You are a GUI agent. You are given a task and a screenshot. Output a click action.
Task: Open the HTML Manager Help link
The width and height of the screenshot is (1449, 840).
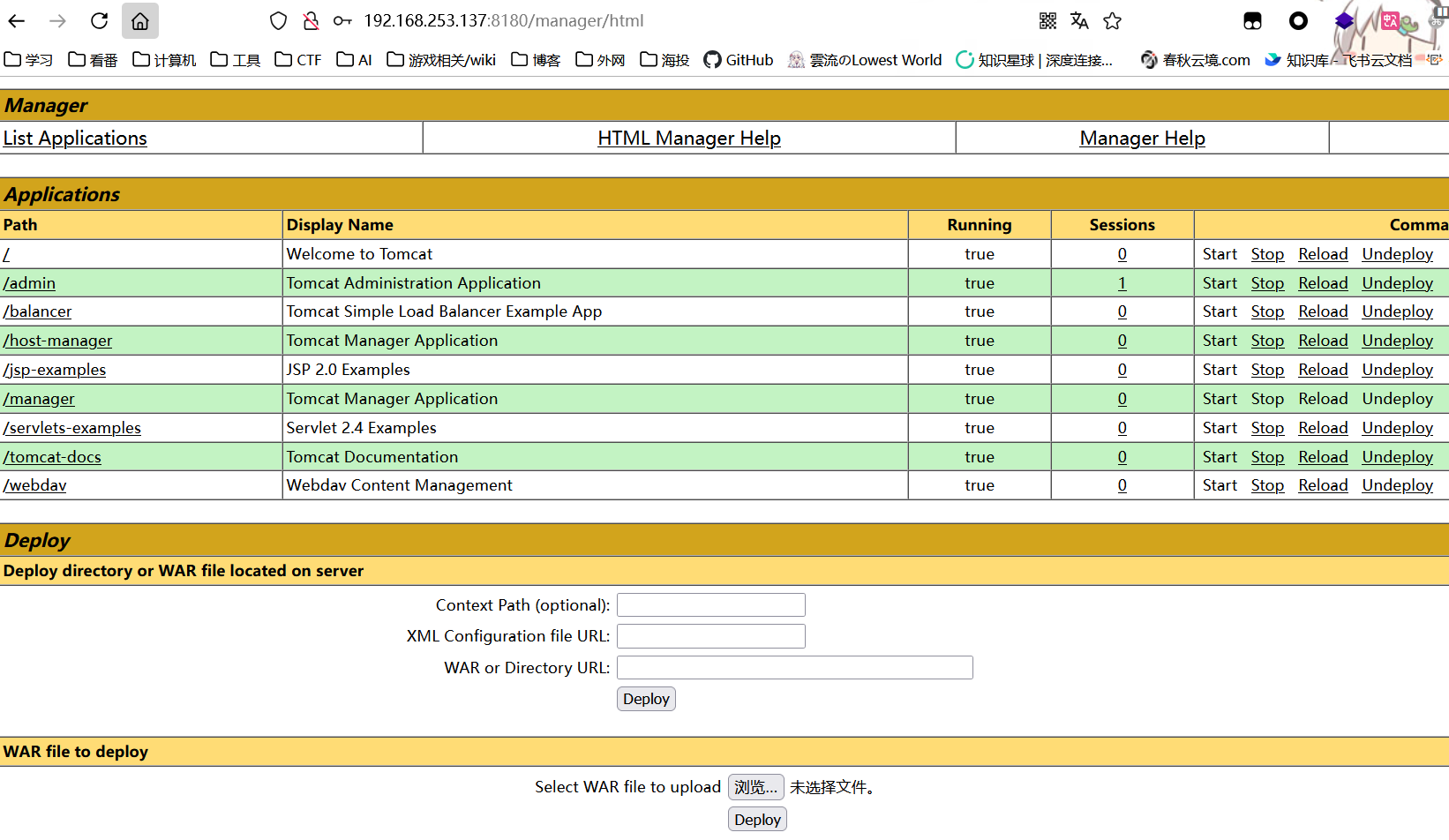point(689,139)
